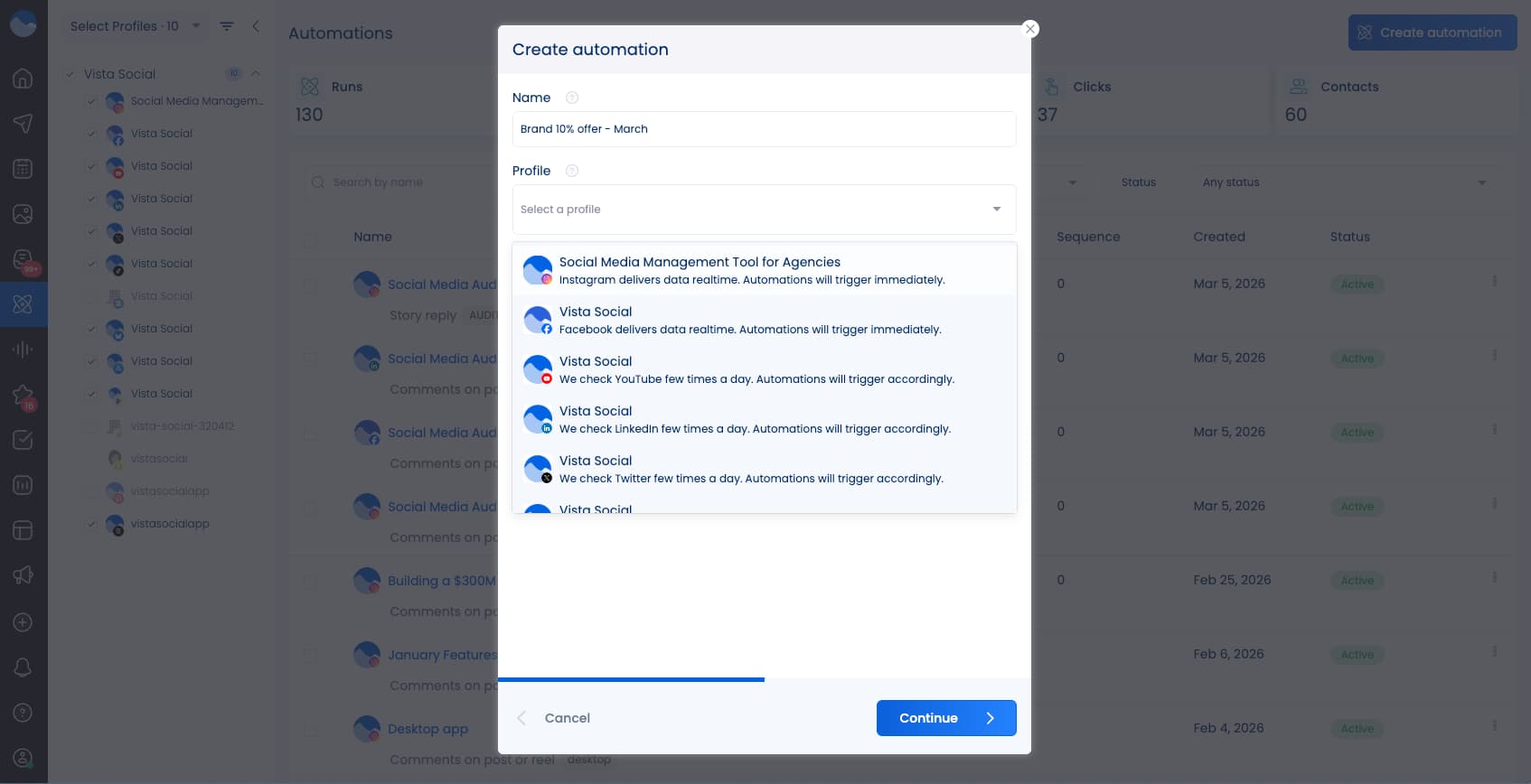
Task: Click the Active status badge for Feb 25, 2026
Action: (1357, 581)
